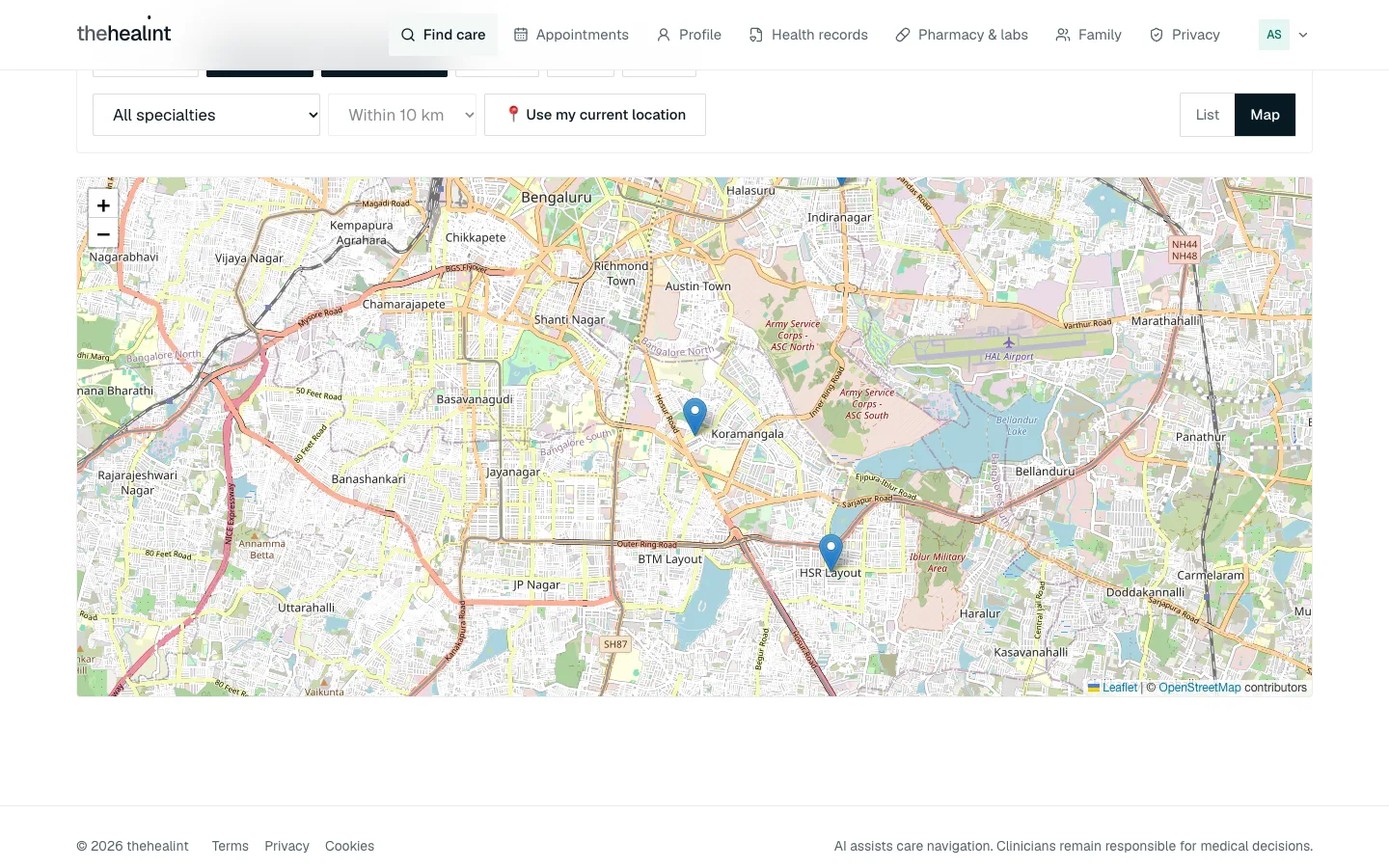The width and height of the screenshot is (1389, 868).
Task: Go to Appointments
Action: point(571,35)
